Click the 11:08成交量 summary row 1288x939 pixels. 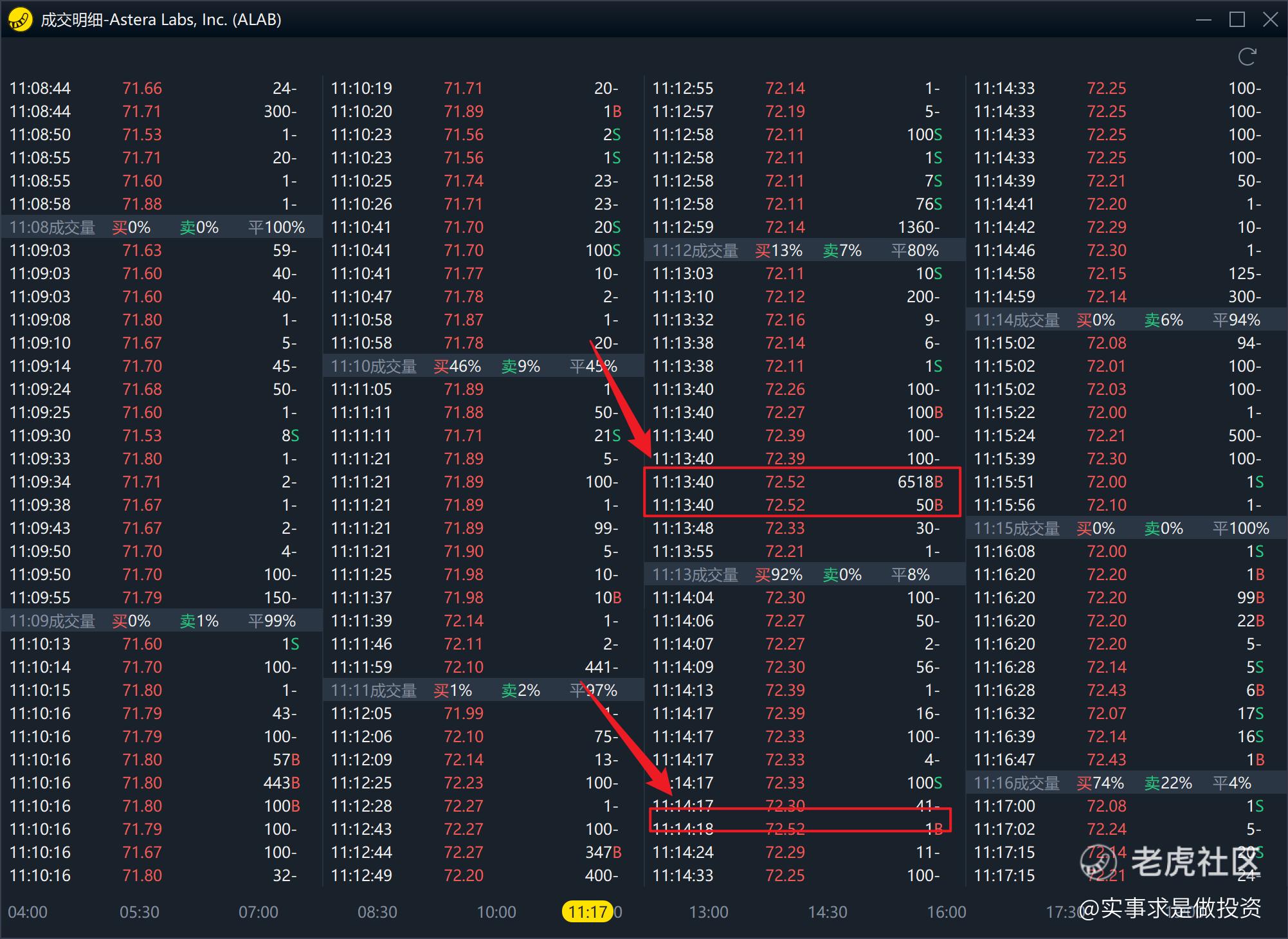coord(161,227)
